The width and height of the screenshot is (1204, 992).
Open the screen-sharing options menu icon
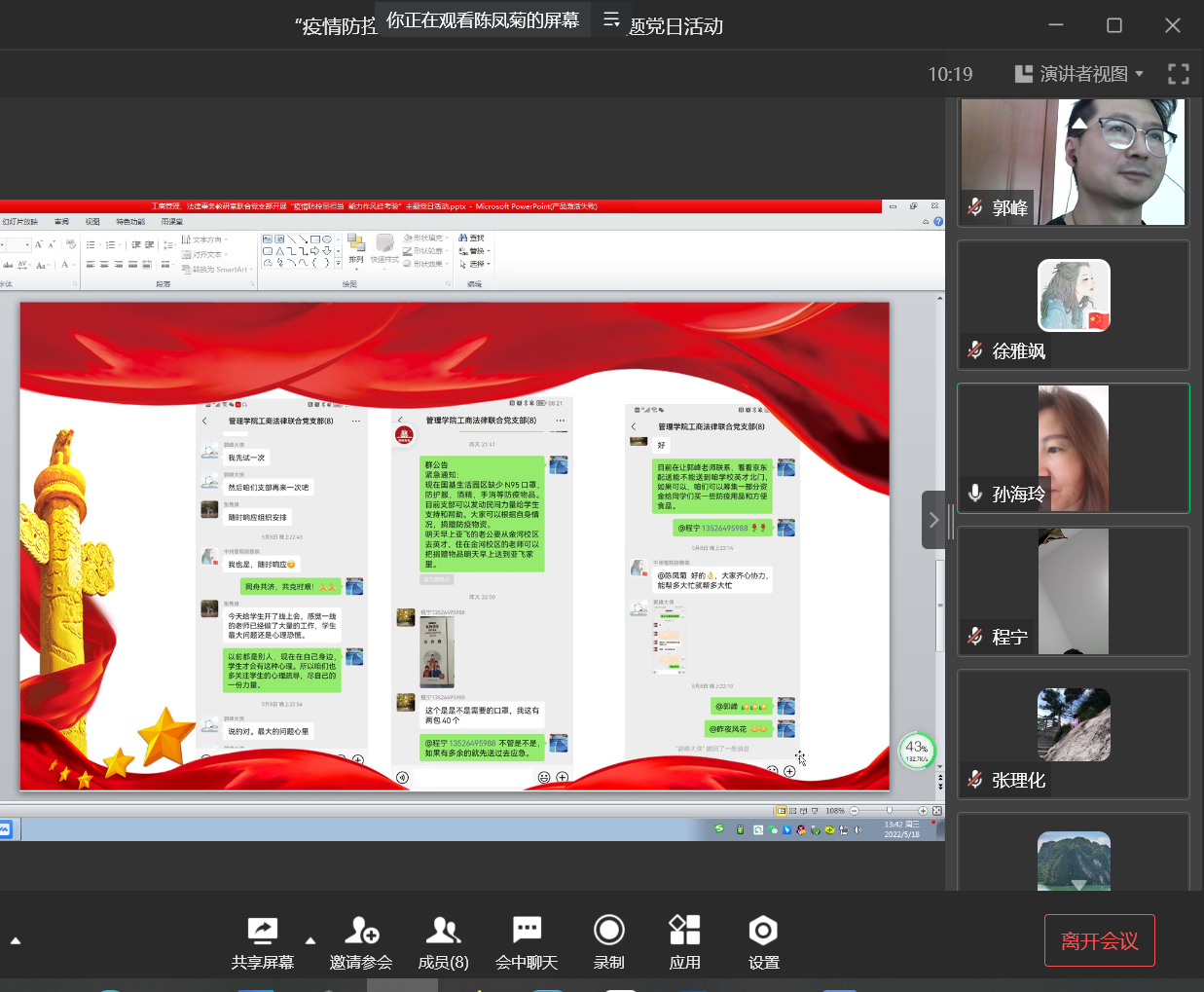611,19
